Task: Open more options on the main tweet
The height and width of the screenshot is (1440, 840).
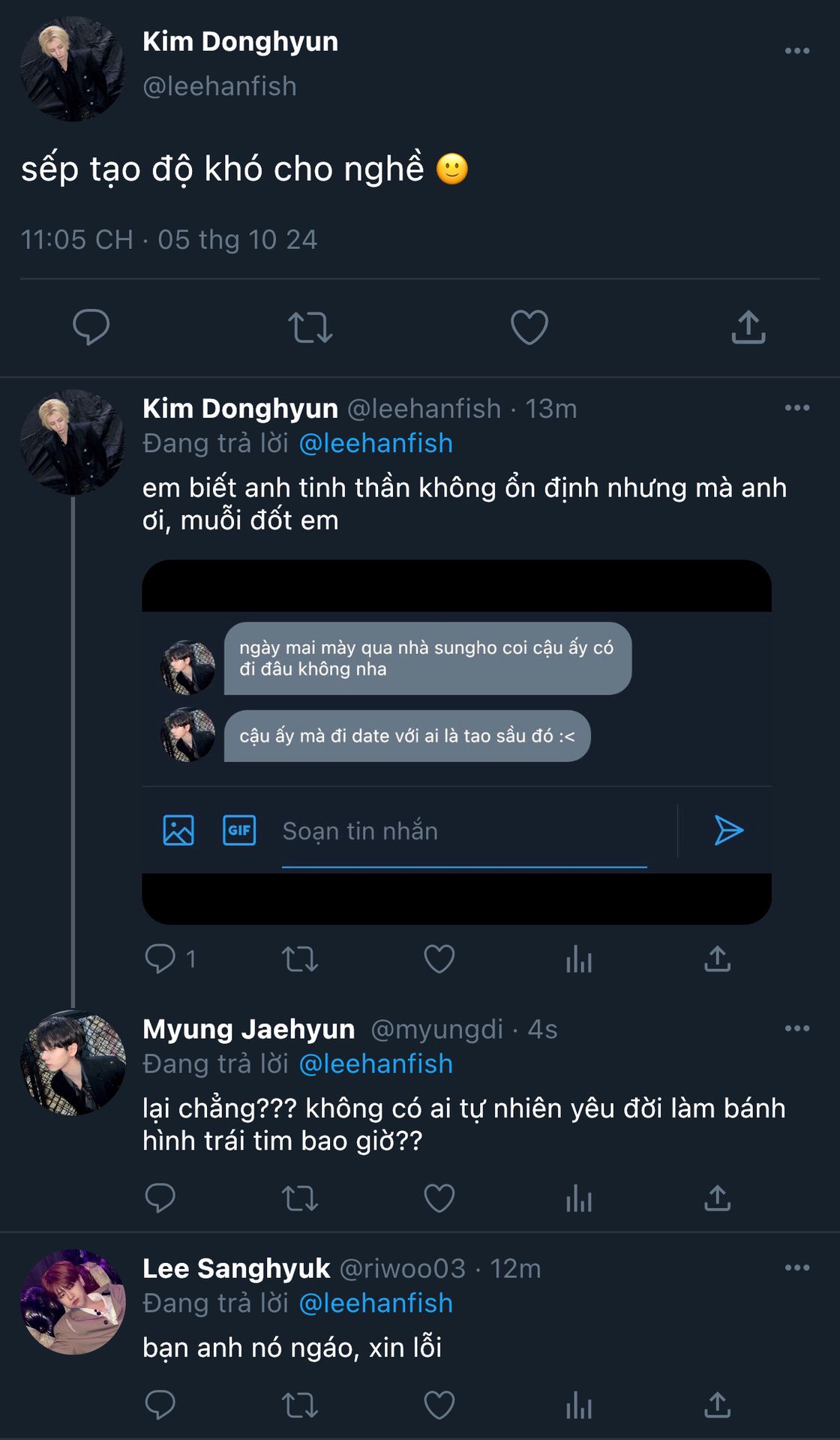Action: [796, 51]
